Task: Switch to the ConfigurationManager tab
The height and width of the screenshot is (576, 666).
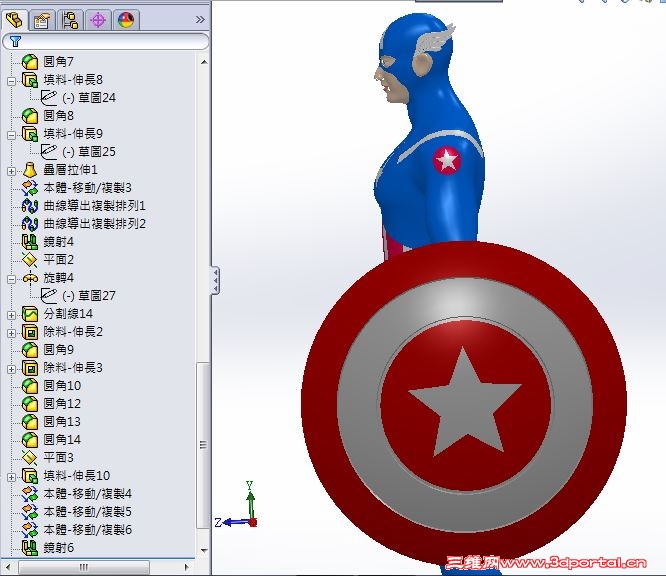Action: tap(70, 20)
